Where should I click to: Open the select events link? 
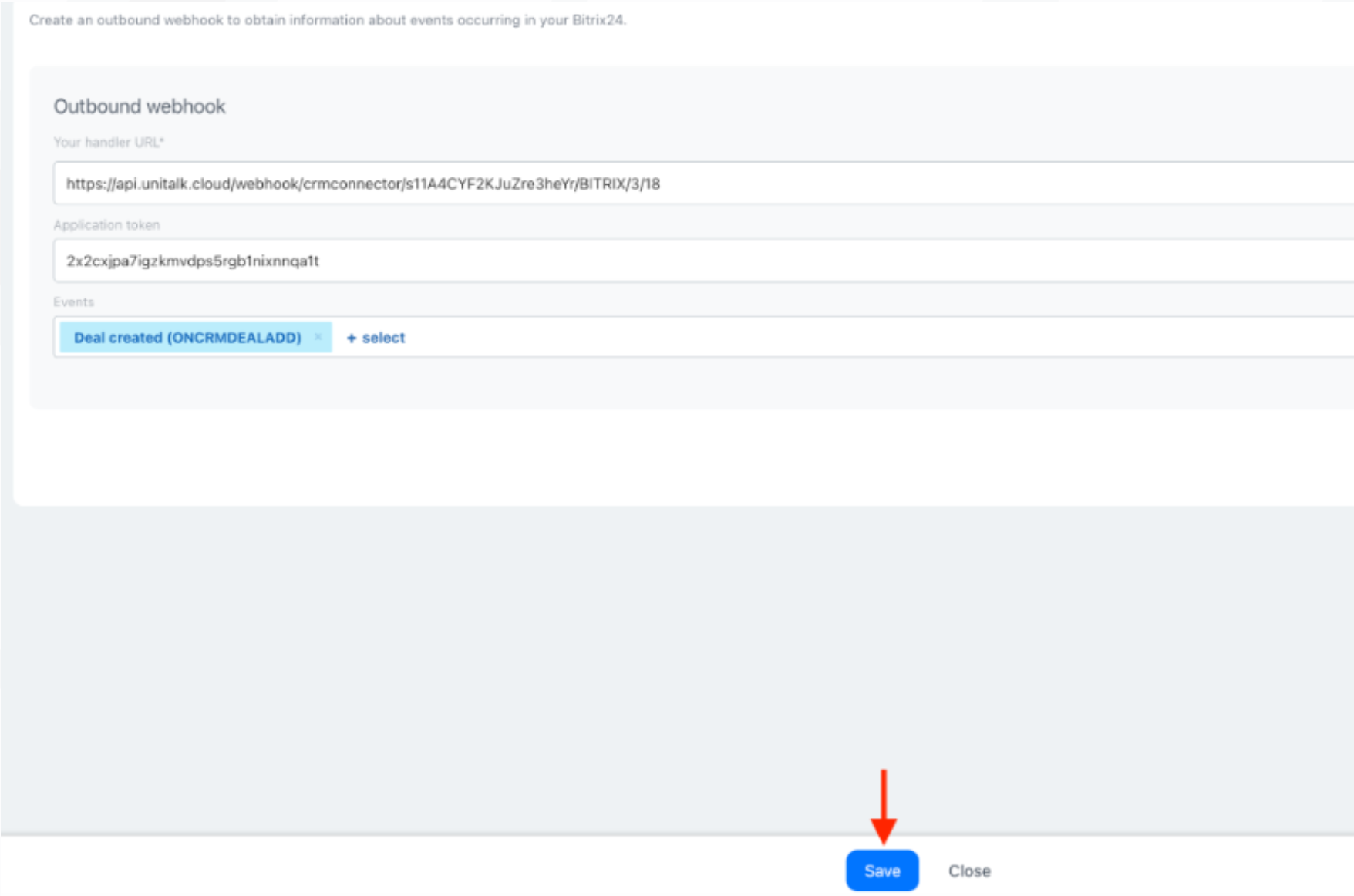(x=376, y=338)
